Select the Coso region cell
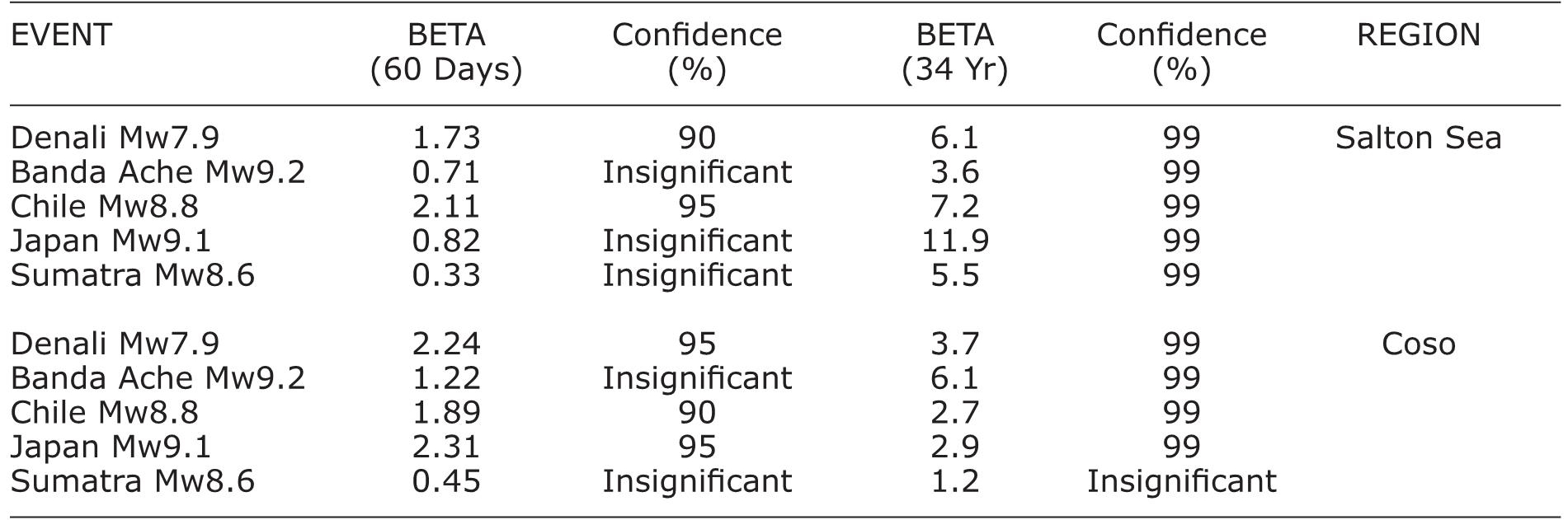This screenshot has height=520, width=1568. (1418, 344)
